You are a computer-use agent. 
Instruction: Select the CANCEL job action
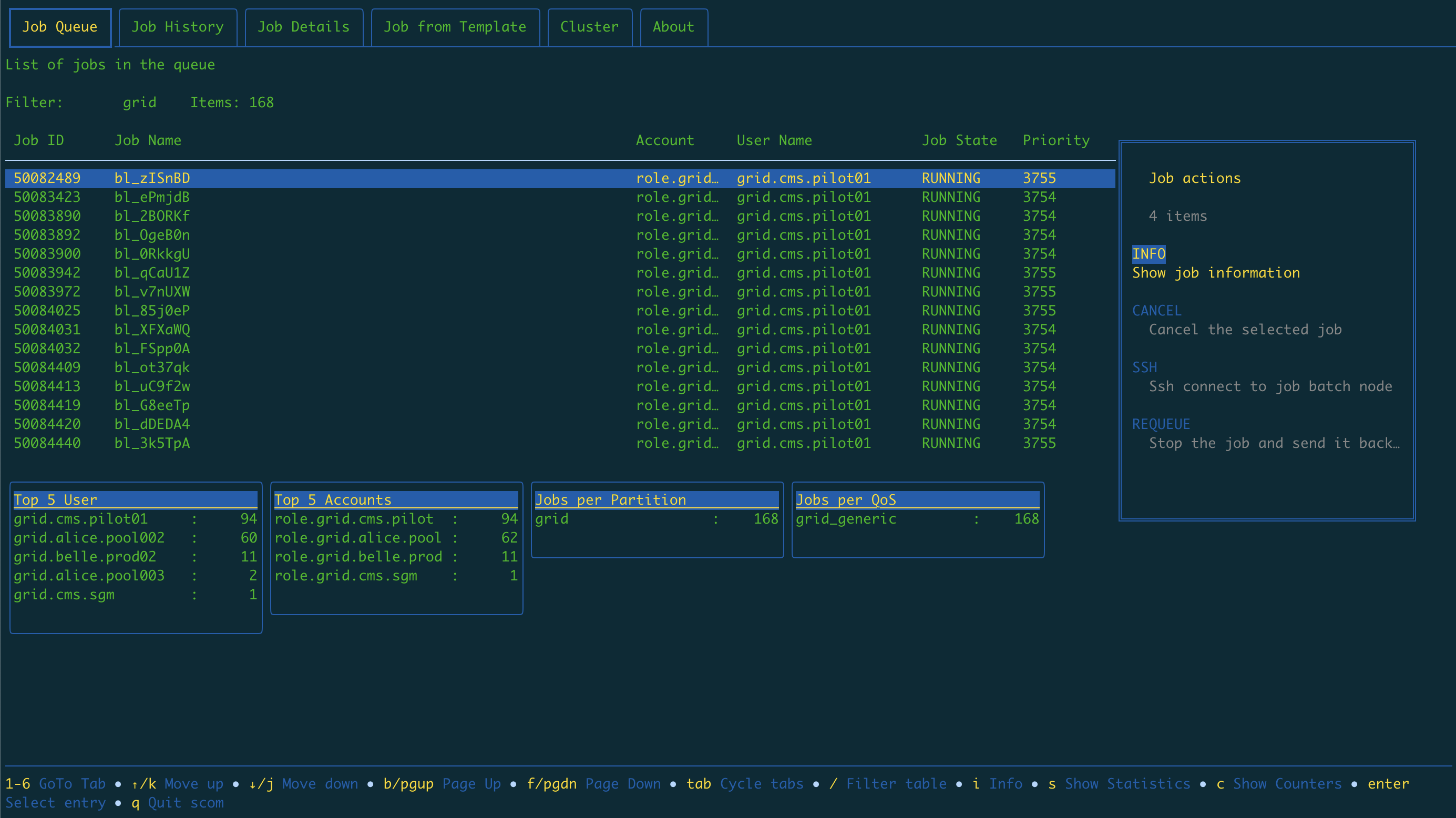(x=1156, y=310)
